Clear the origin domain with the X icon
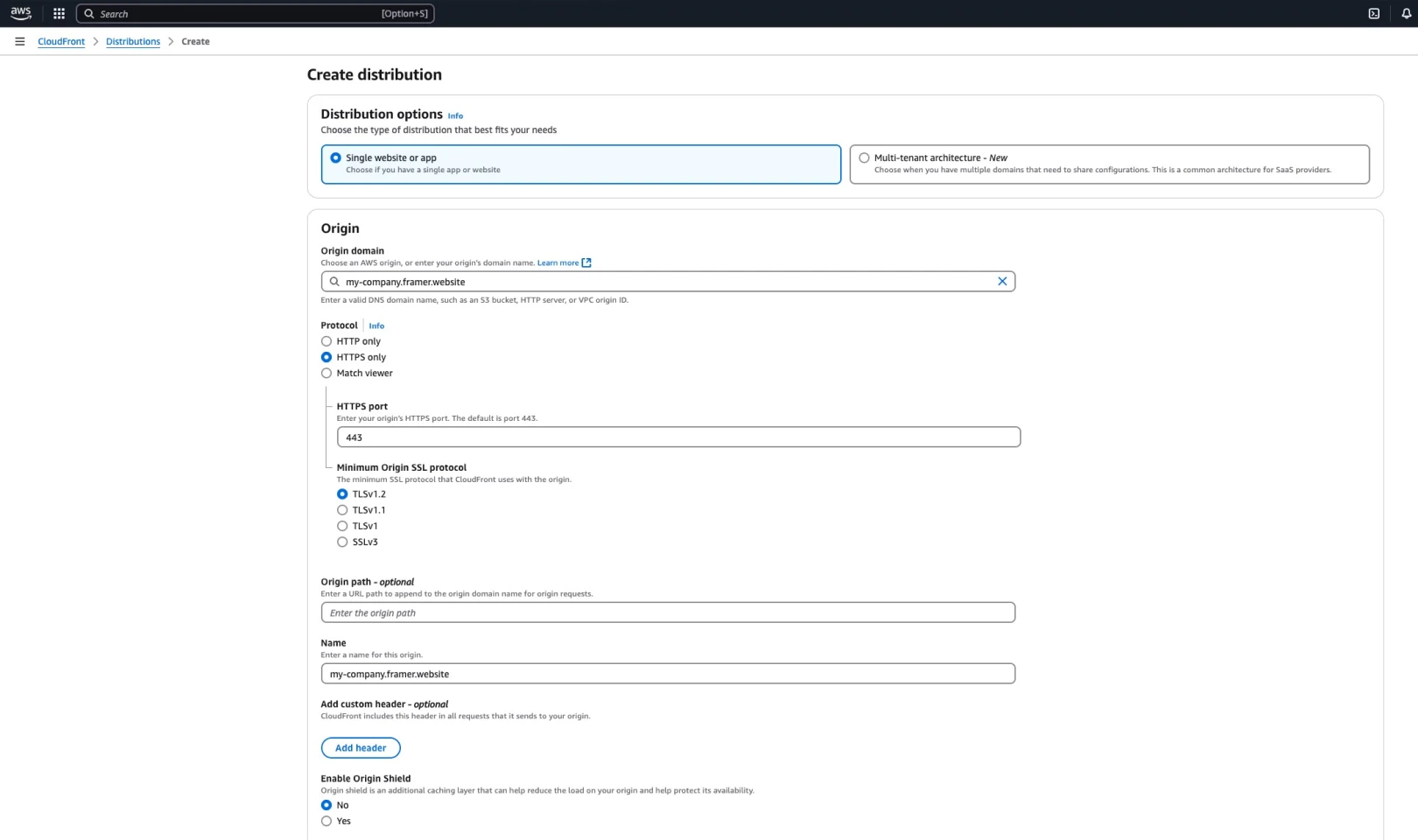This screenshot has height=840, width=1418. tap(1002, 281)
